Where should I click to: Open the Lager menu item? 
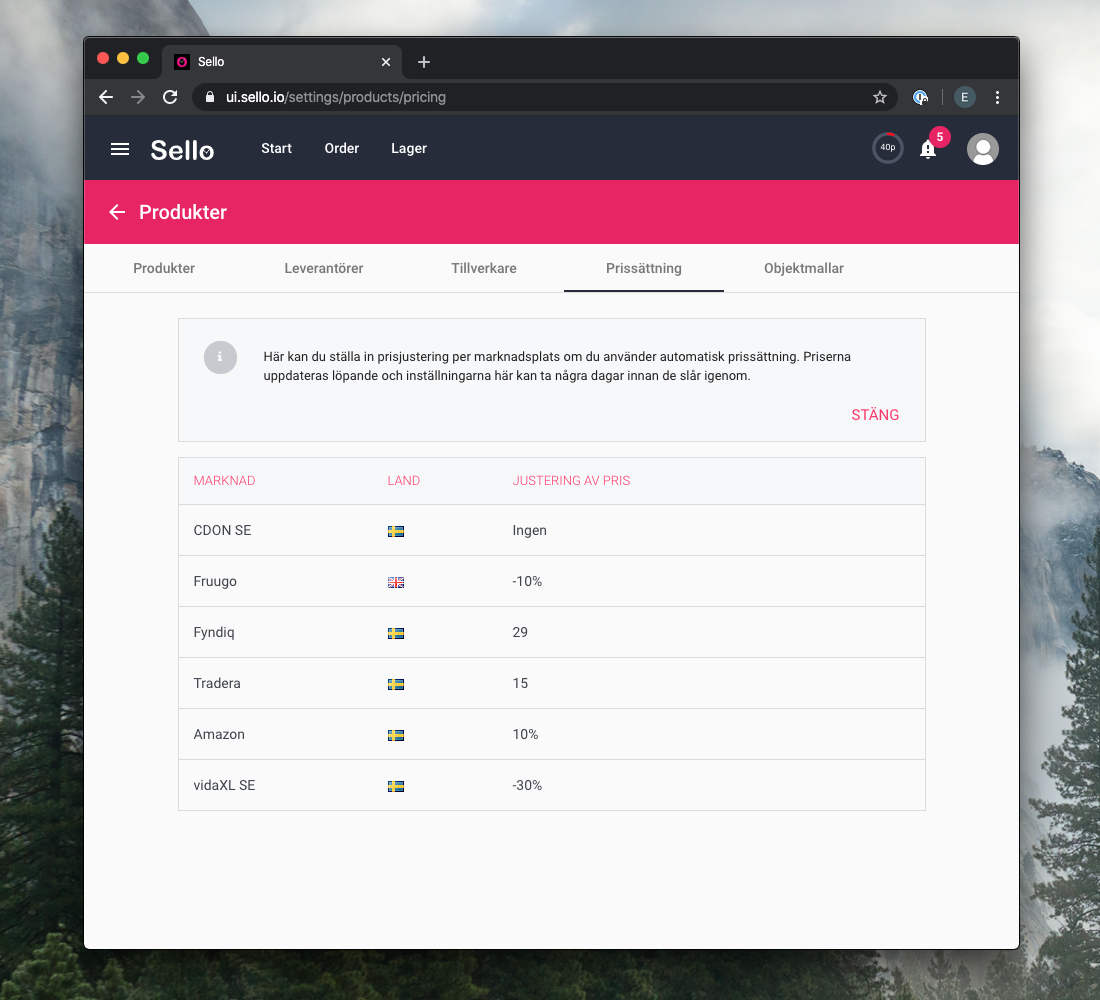click(x=409, y=148)
